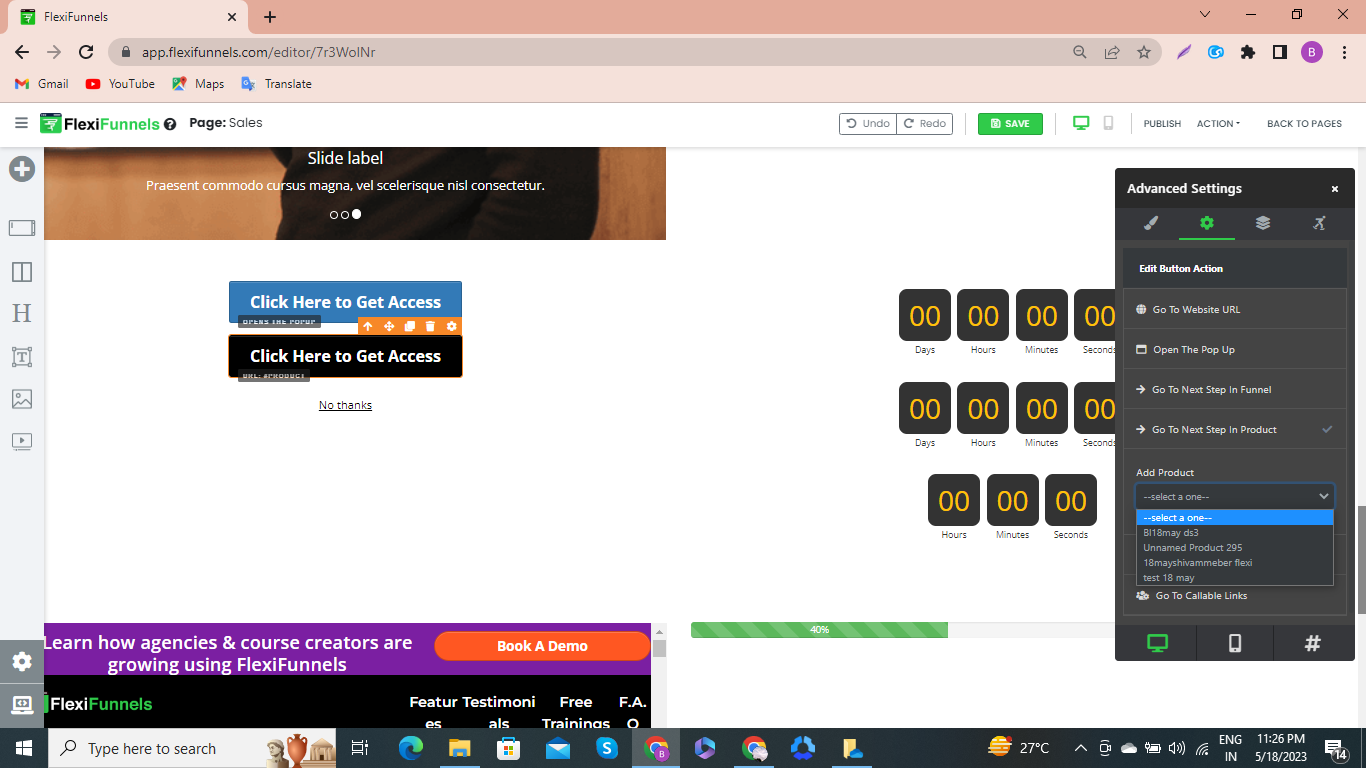Screen dimensions: 1366x768
Task: Click blue Click Here to Get Access button
Action: (345, 302)
